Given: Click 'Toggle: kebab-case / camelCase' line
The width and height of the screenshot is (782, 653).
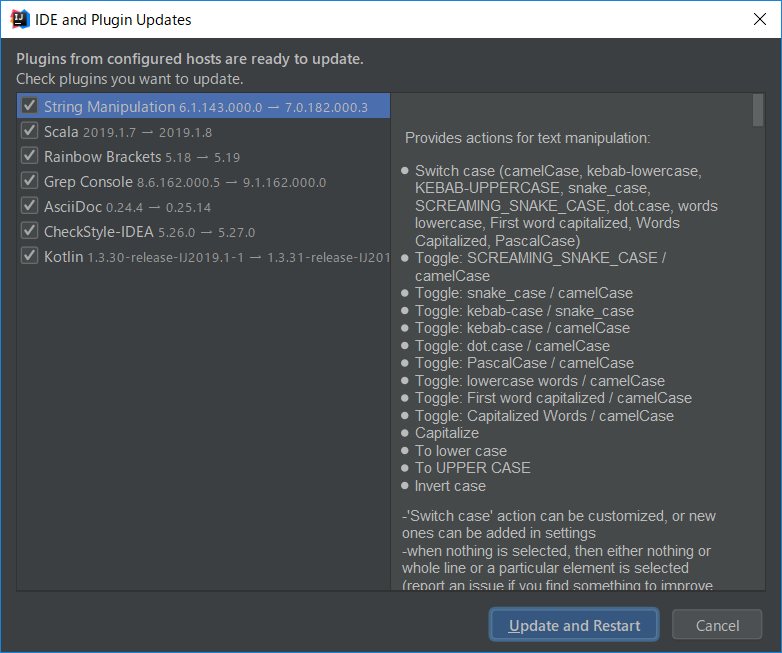Looking at the screenshot, I should coord(522,328).
